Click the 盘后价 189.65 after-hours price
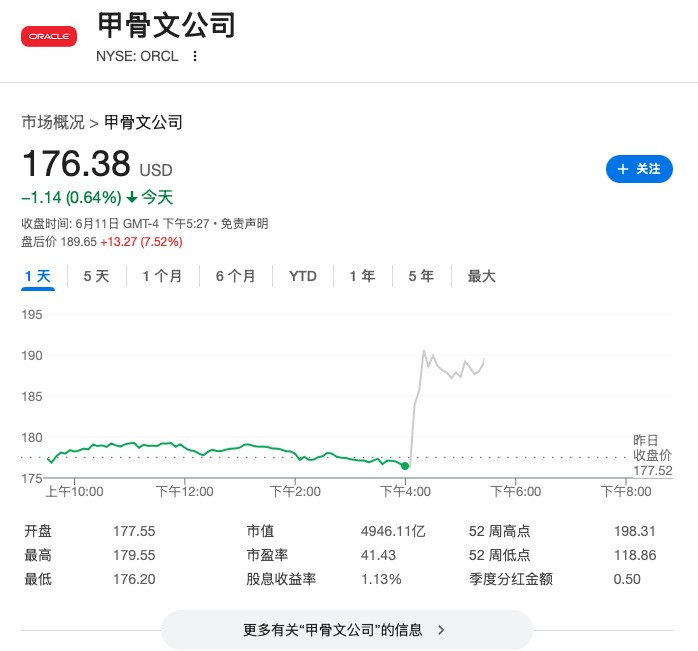 (59, 242)
